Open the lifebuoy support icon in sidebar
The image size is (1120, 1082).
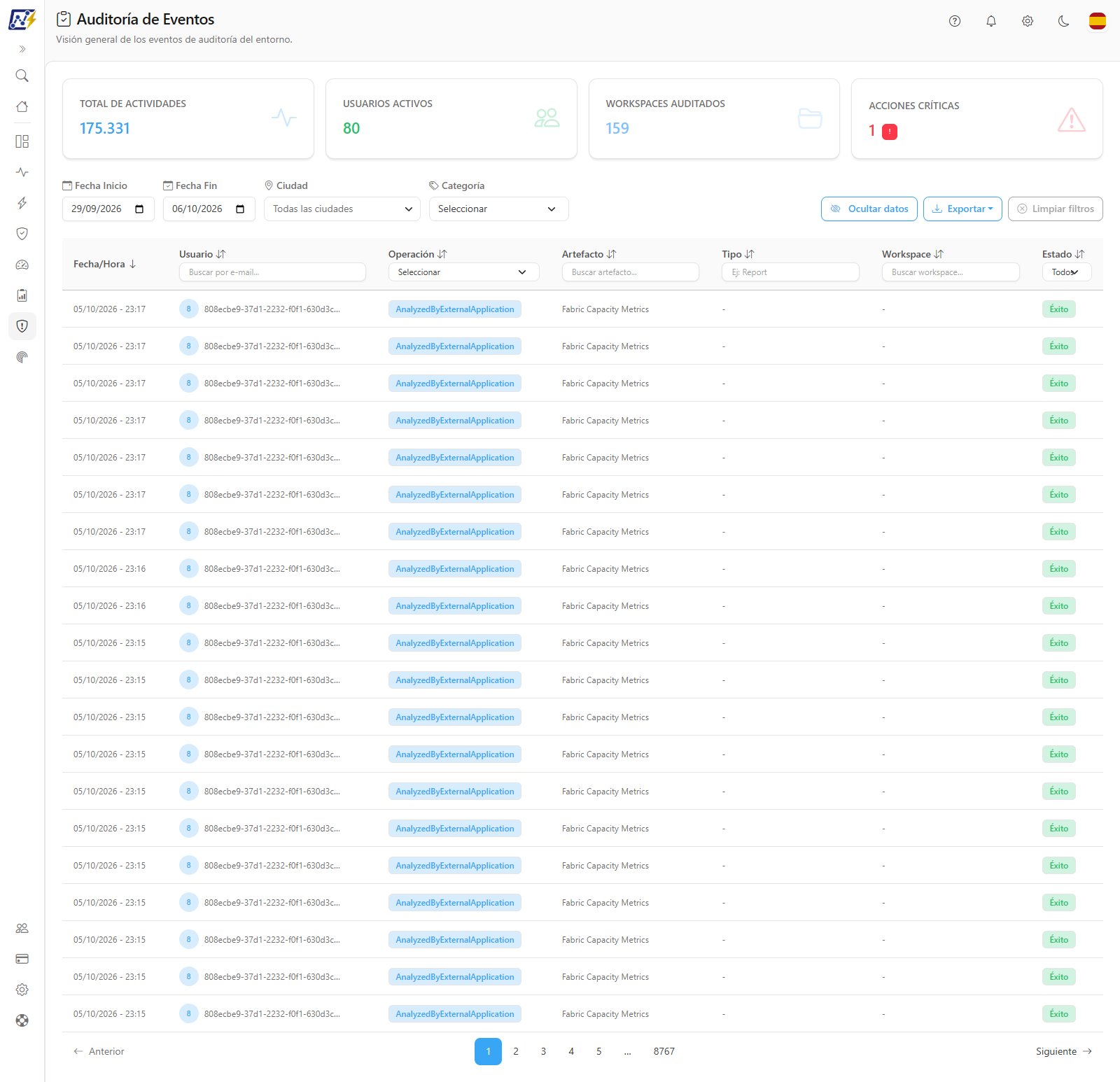(x=22, y=1020)
